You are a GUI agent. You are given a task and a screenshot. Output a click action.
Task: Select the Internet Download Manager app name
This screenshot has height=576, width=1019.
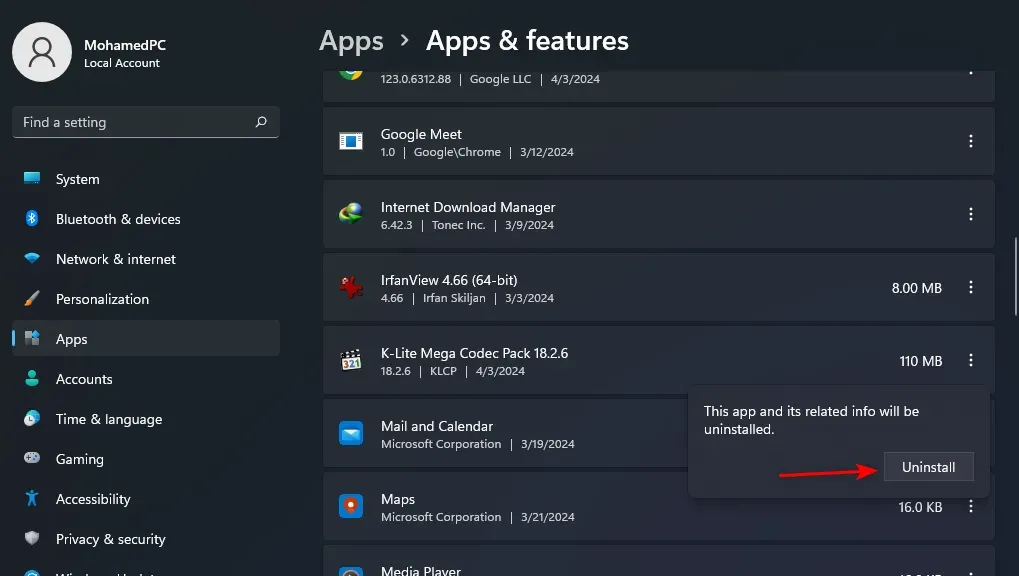(468, 207)
